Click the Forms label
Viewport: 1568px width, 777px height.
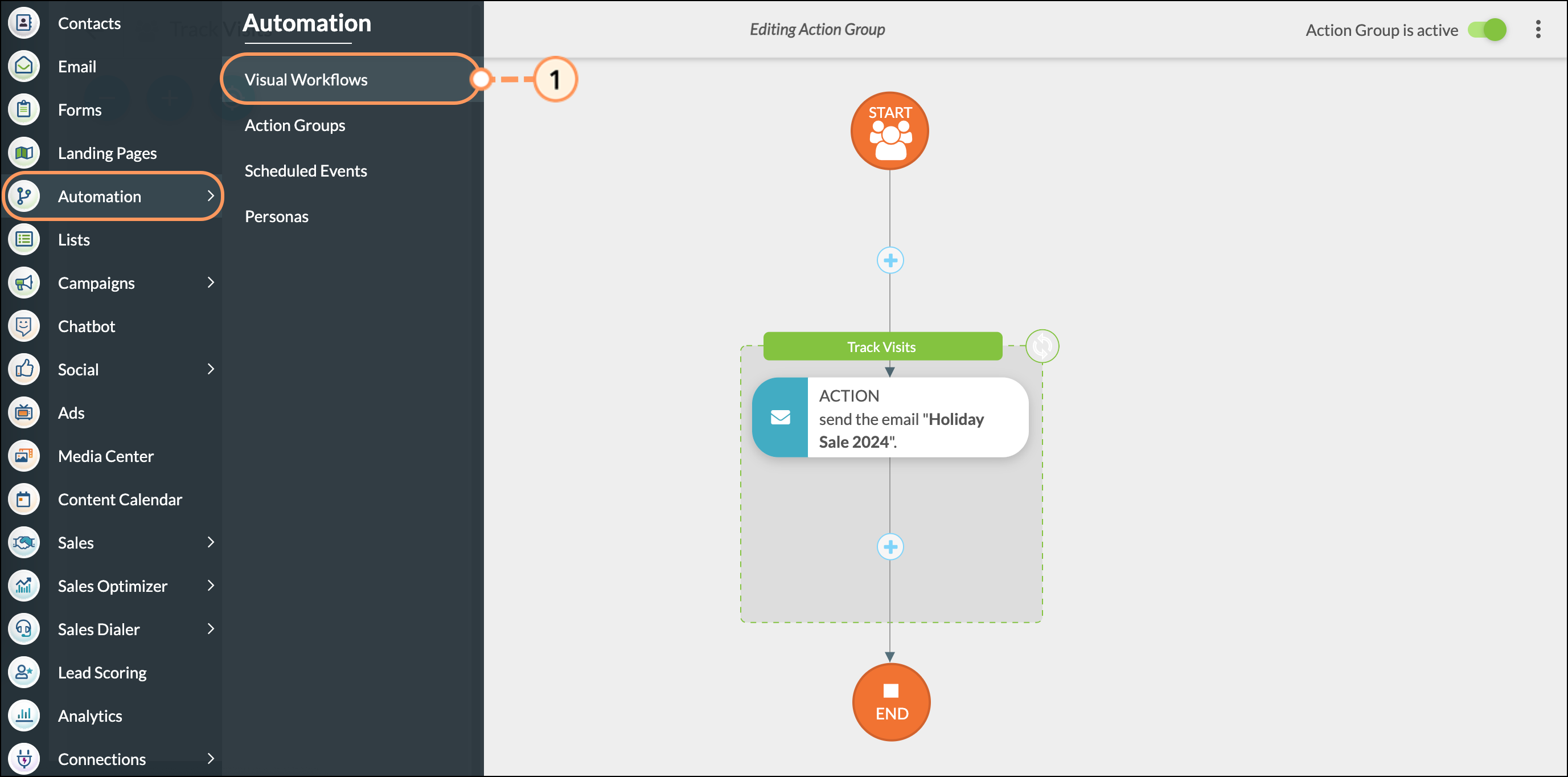tap(80, 109)
